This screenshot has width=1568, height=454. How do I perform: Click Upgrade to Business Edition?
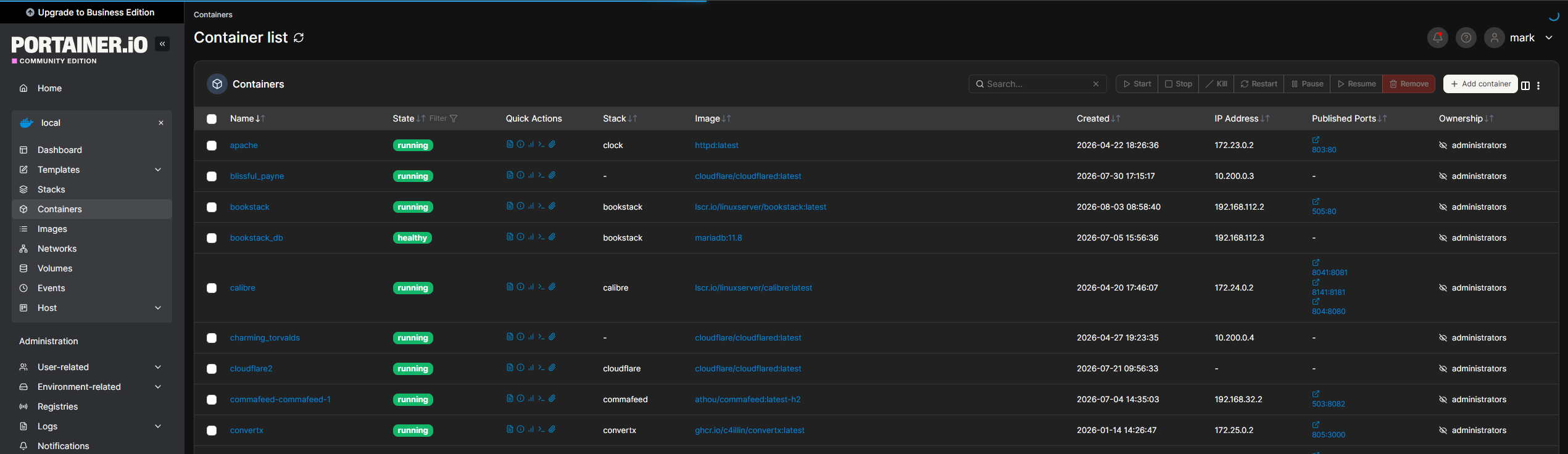pos(91,12)
